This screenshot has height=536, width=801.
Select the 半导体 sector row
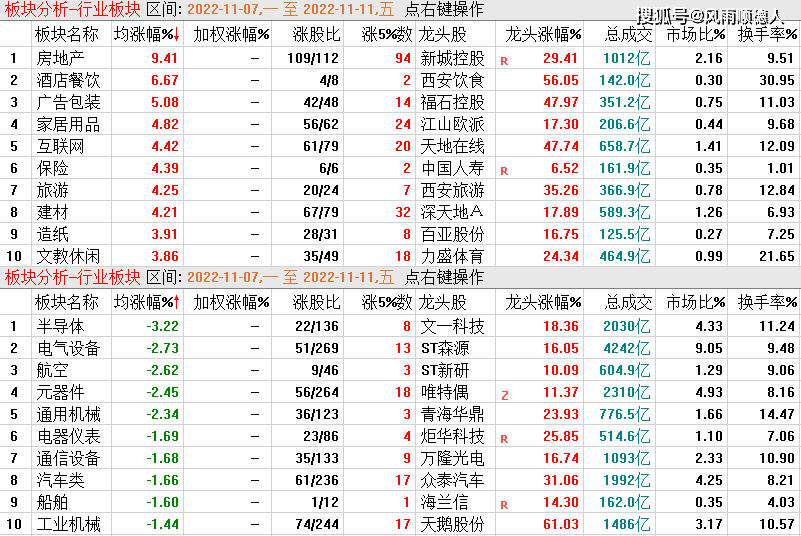[60, 326]
